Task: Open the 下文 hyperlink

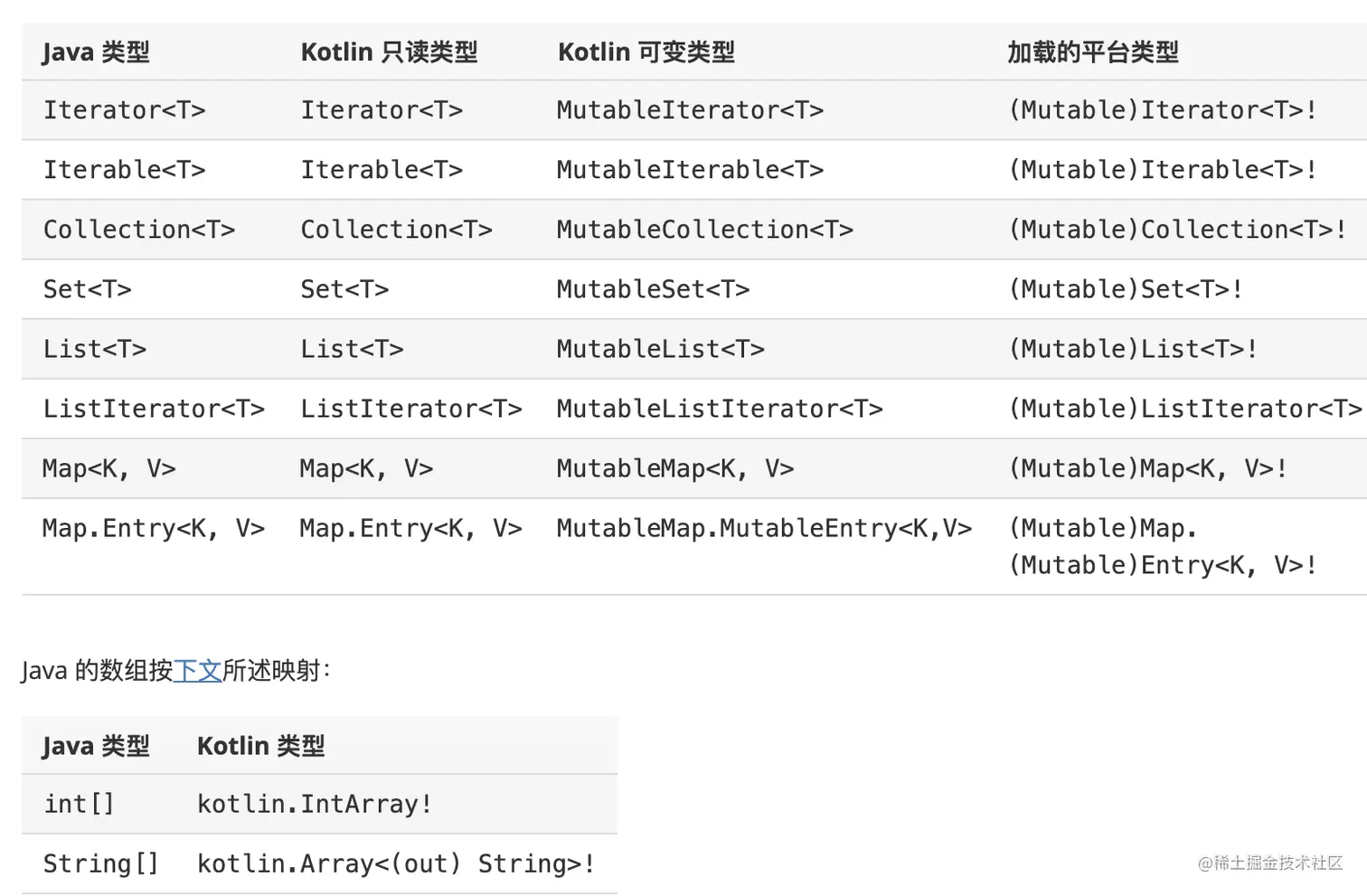Action: pyautogui.click(x=197, y=671)
